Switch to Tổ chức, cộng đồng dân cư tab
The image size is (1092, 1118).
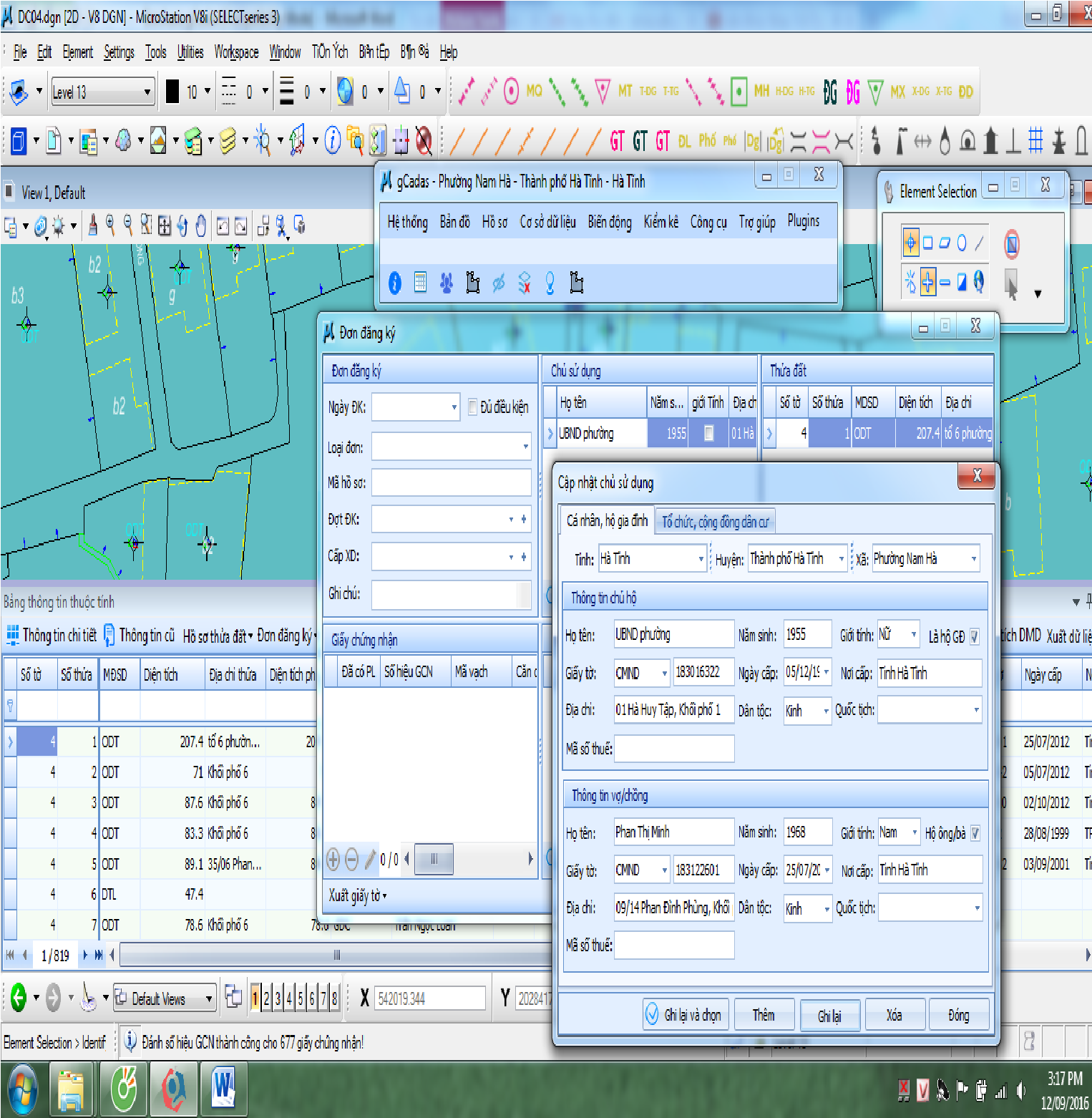tap(714, 522)
